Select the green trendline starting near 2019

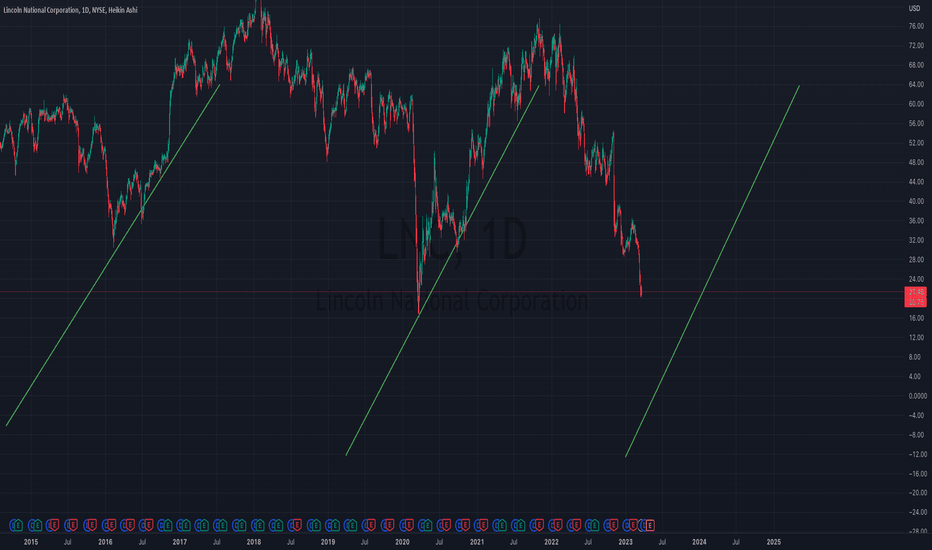pyautogui.click(x=442, y=271)
